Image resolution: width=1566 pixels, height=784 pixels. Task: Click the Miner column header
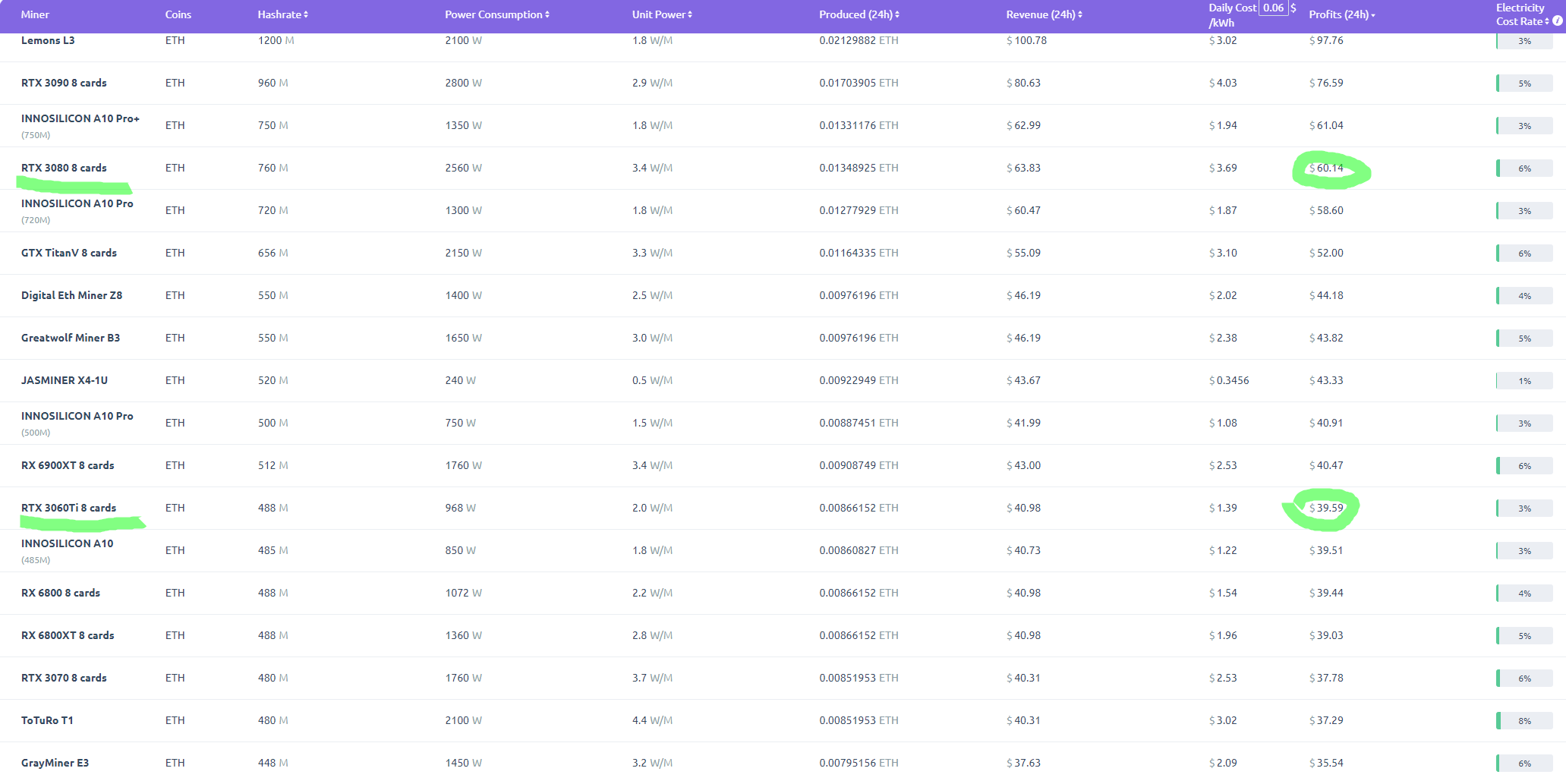click(35, 14)
